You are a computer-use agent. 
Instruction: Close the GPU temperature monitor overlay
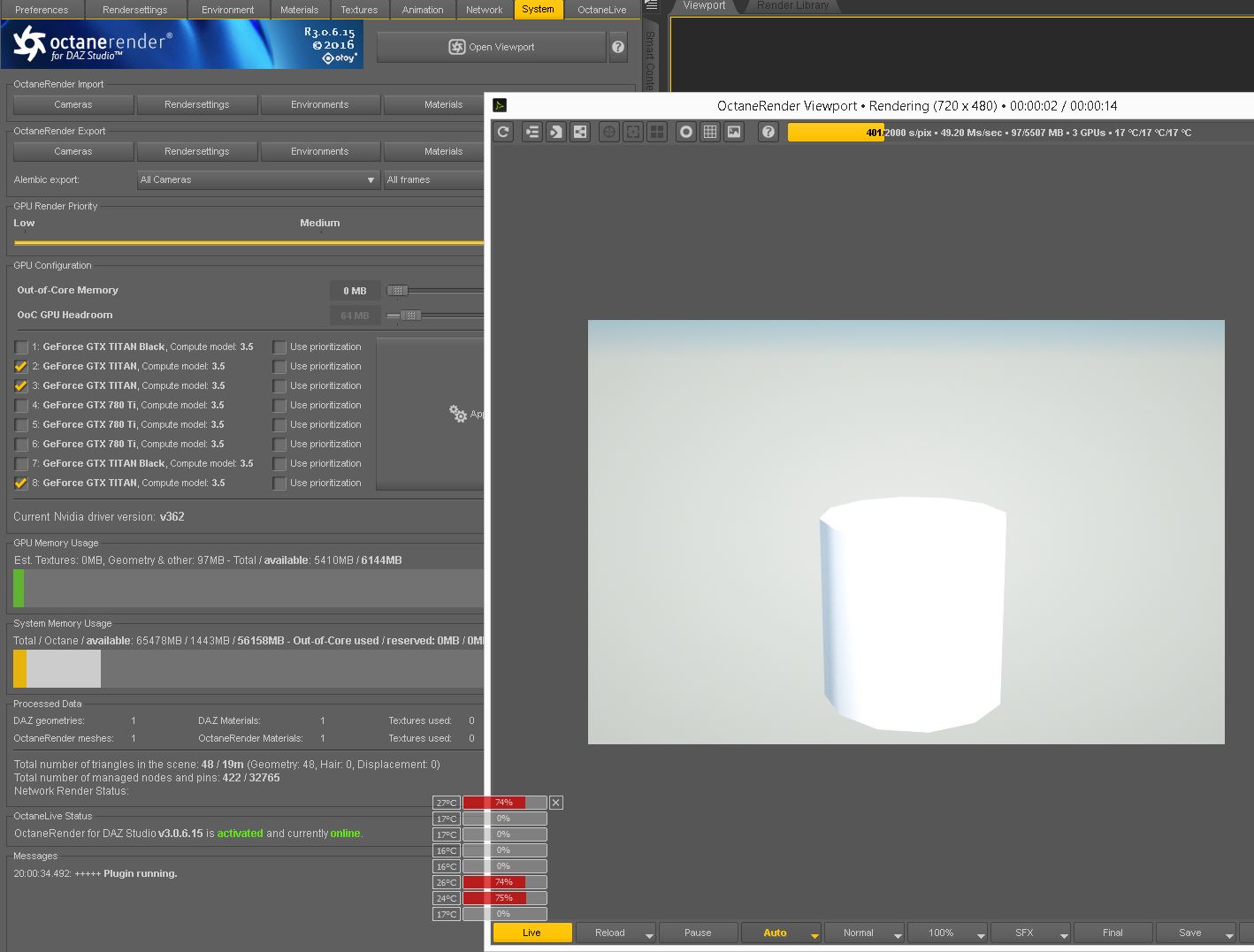click(555, 803)
